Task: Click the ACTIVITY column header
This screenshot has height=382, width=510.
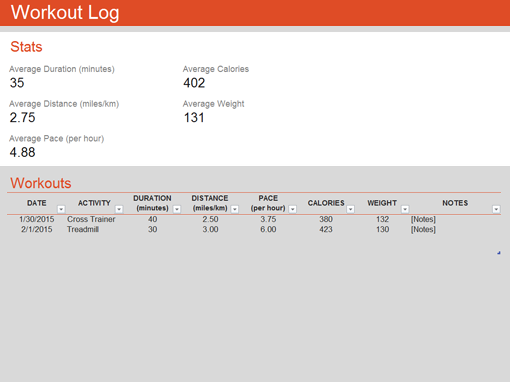Action: tap(94, 203)
